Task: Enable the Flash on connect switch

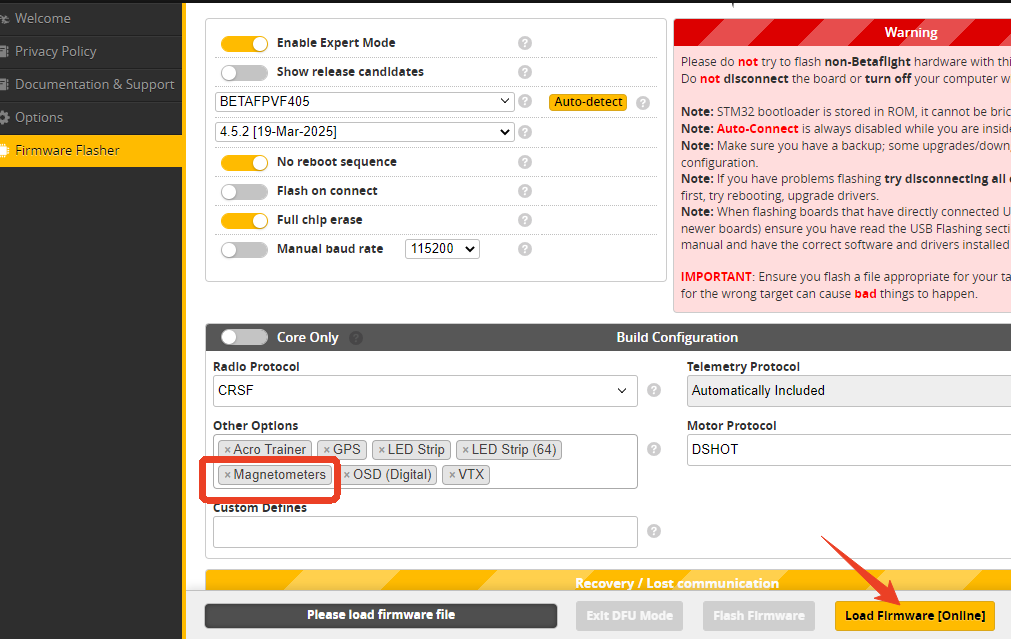Action: click(x=244, y=191)
